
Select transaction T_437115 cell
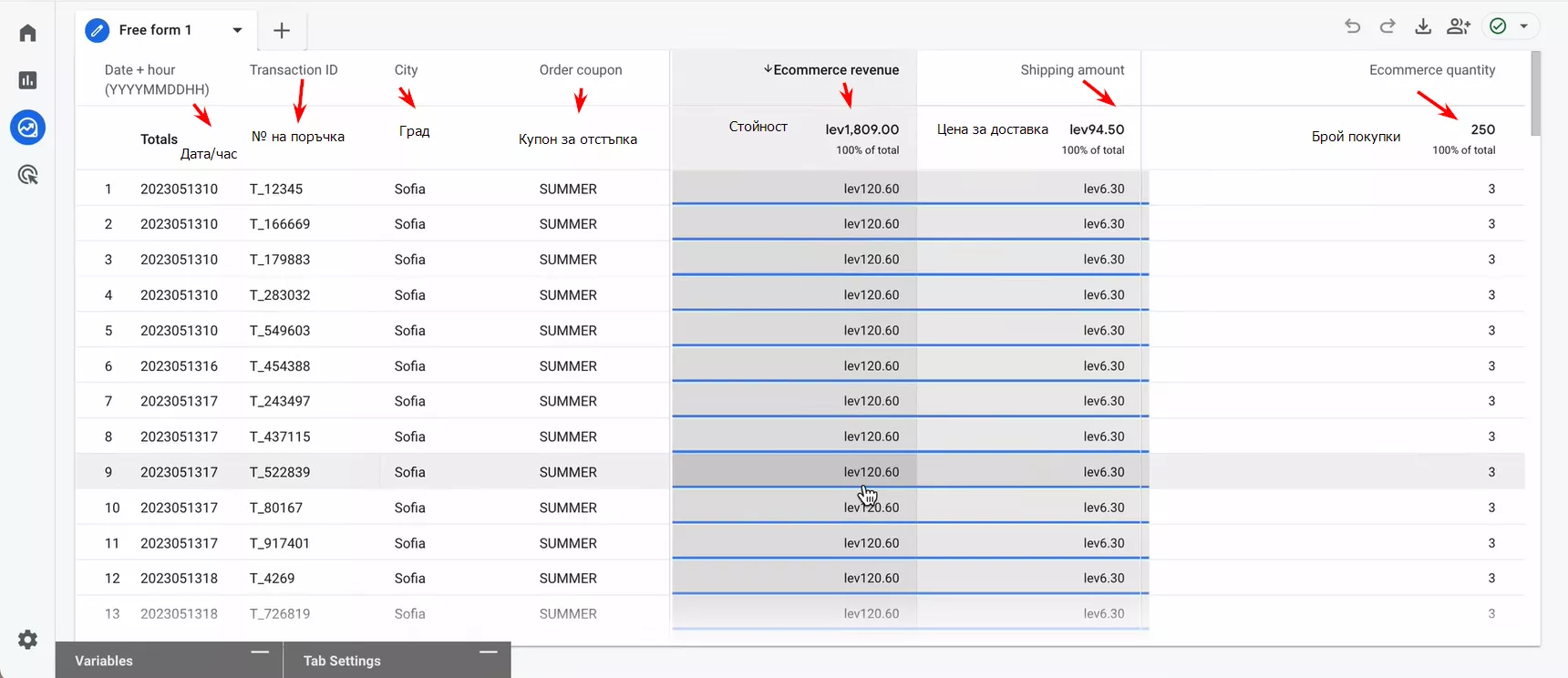pyautogui.click(x=280, y=437)
